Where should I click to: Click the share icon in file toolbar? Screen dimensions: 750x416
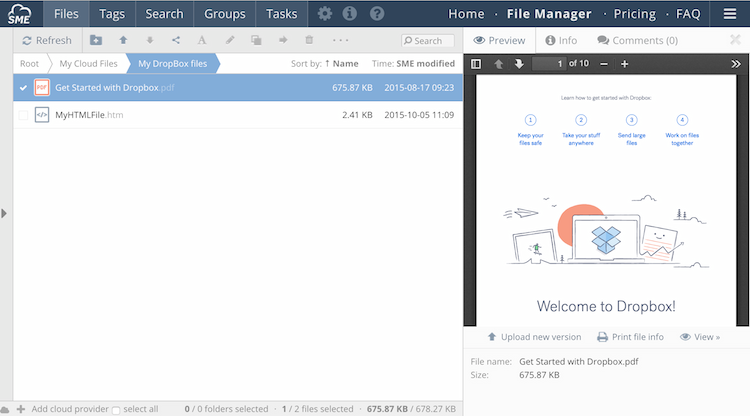(x=176, y=40)
